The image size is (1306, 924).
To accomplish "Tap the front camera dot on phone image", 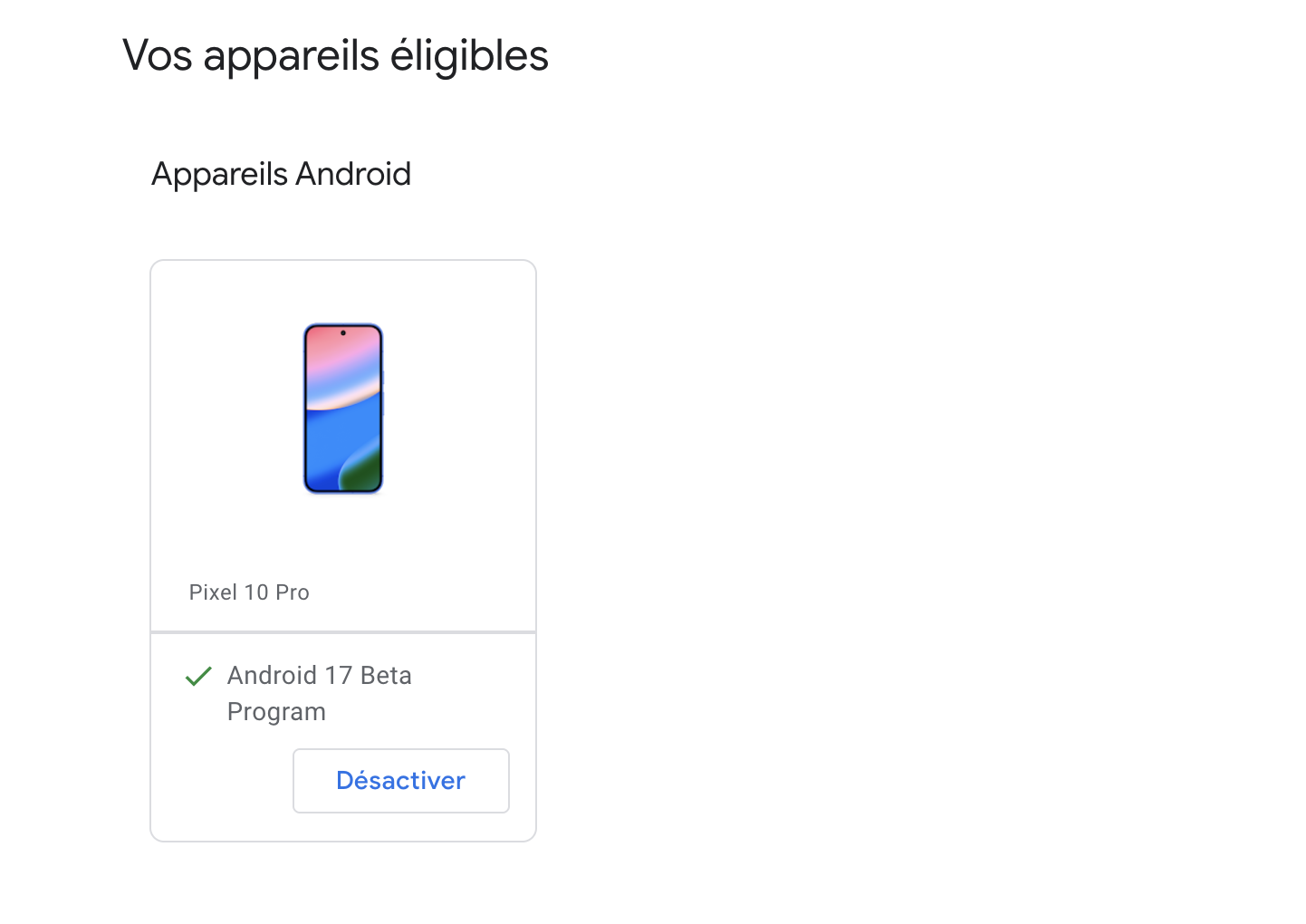I will coord(343,333).
